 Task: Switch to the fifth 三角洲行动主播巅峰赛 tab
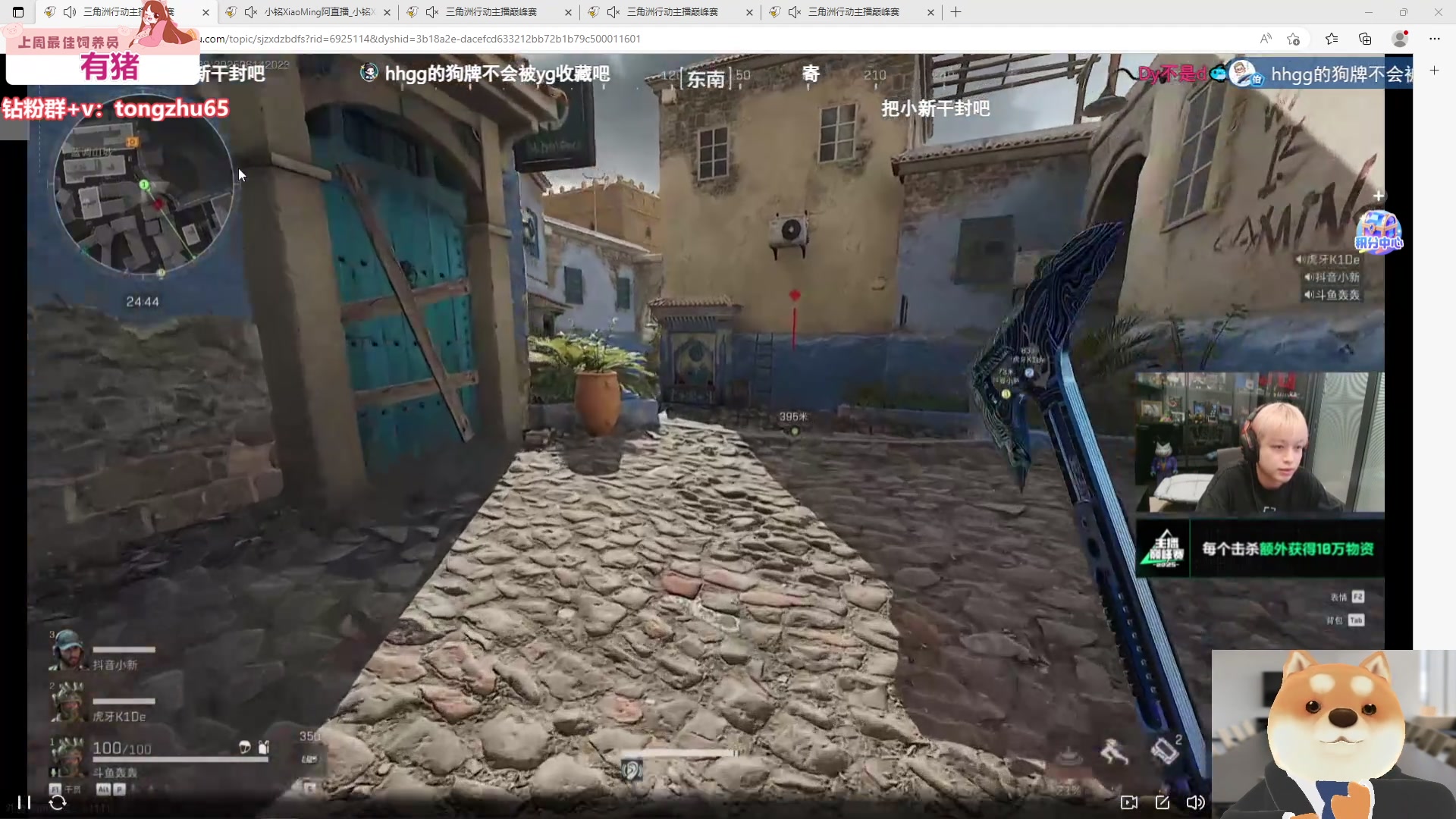click(x=854, y=12)
